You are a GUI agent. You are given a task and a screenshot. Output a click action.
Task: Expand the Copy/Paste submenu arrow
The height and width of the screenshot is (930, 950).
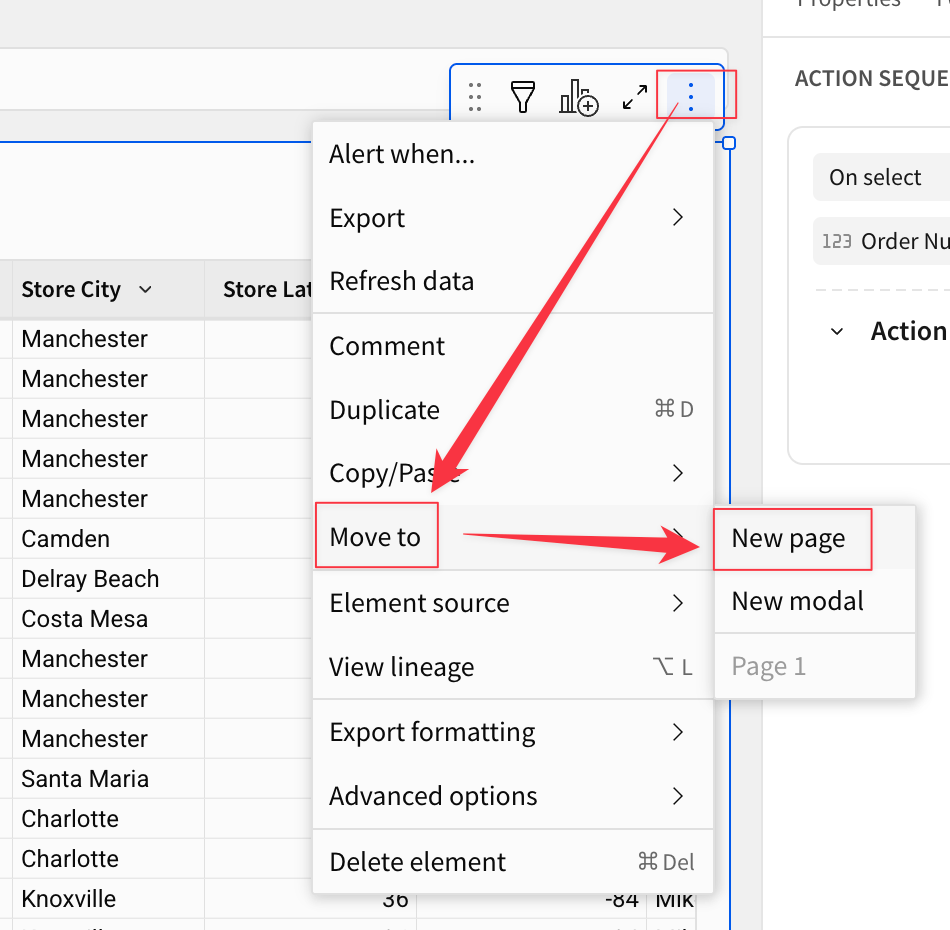pyautogui.click(x=678, y=473)
